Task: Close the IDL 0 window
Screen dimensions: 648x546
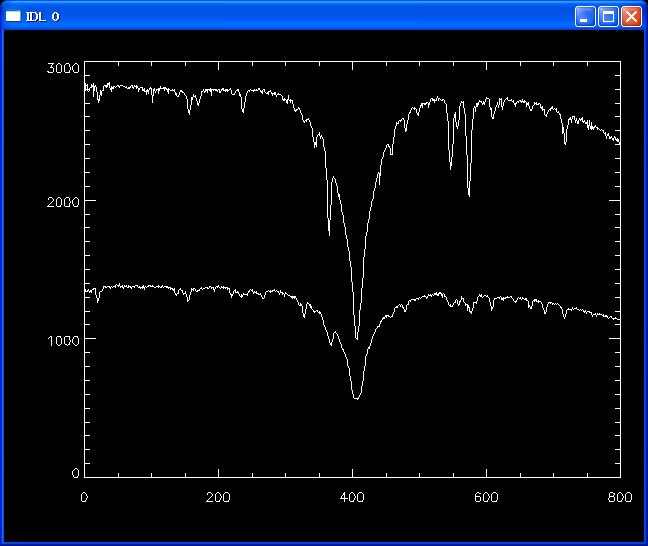Action: 631,17
